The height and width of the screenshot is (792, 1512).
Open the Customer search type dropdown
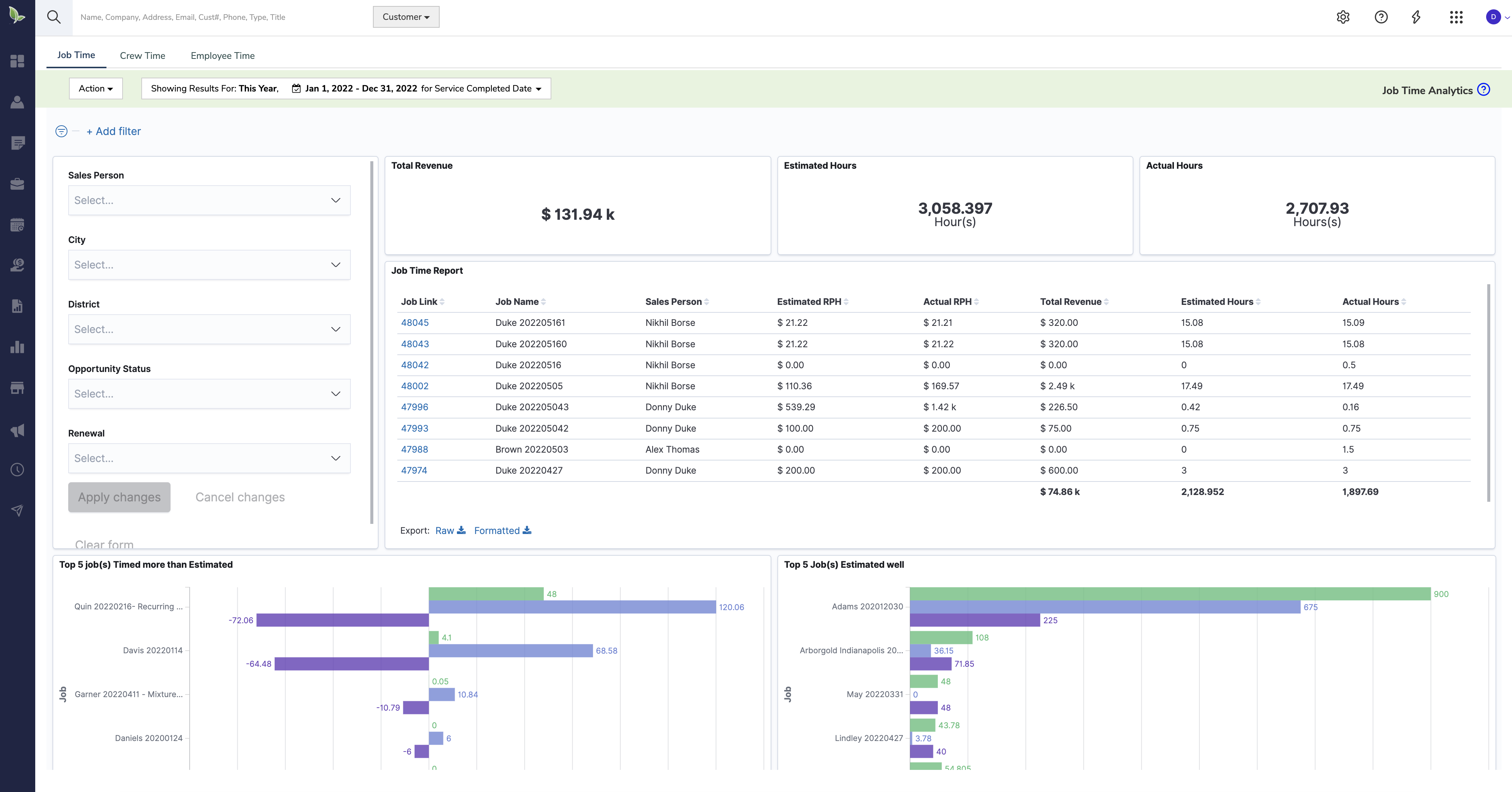[x=406, y=17]
